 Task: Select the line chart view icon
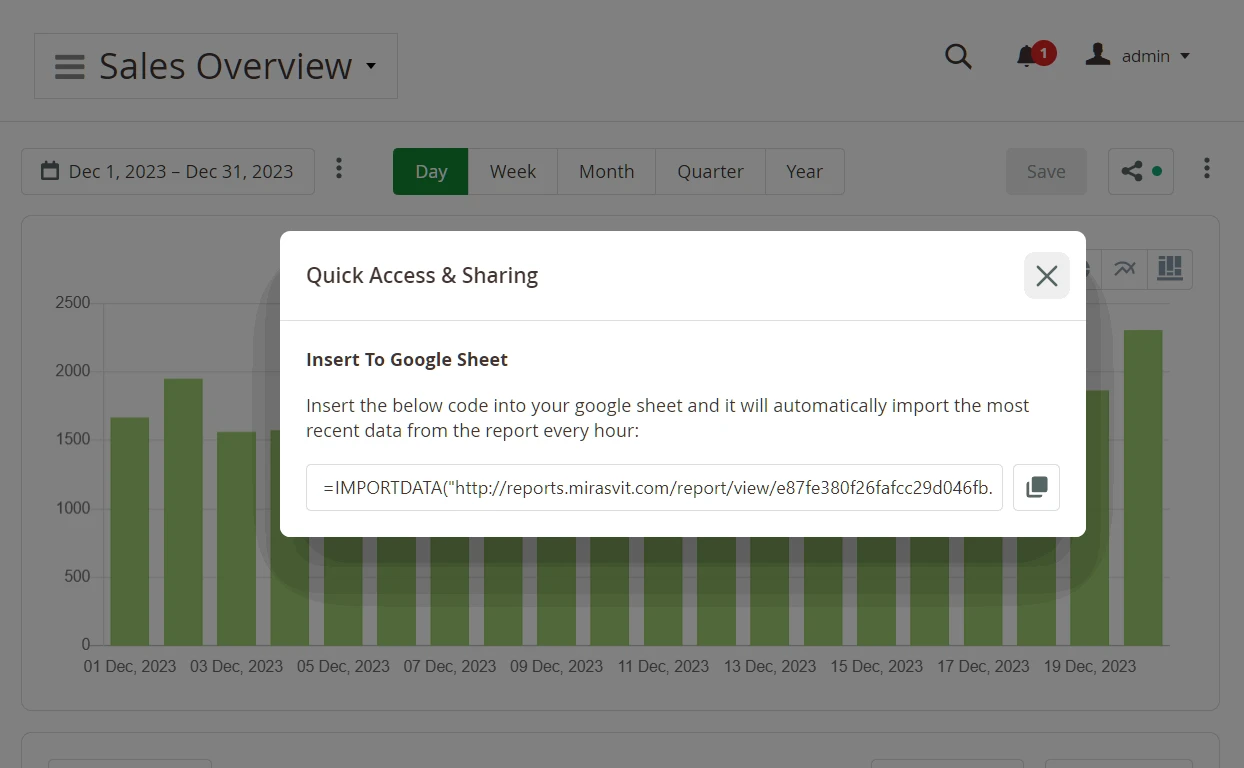click(x=1124, y=269)
